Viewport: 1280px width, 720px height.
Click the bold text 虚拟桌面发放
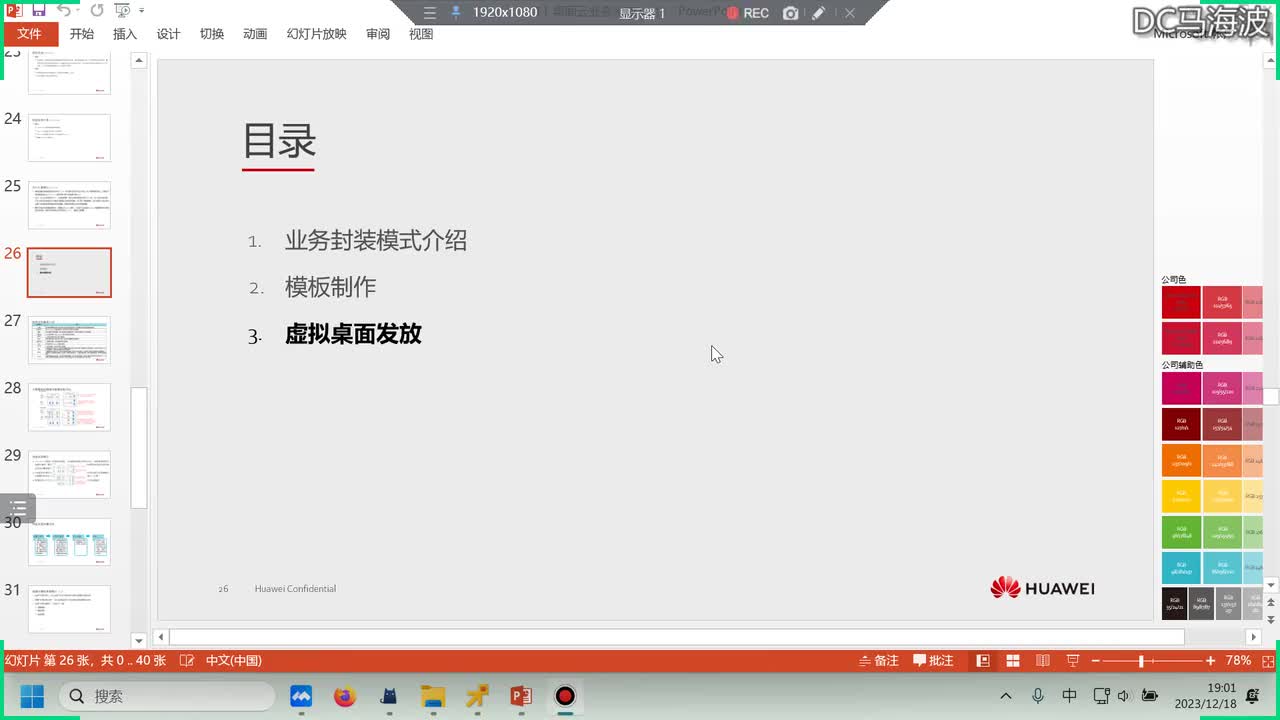tap(353, 334)
